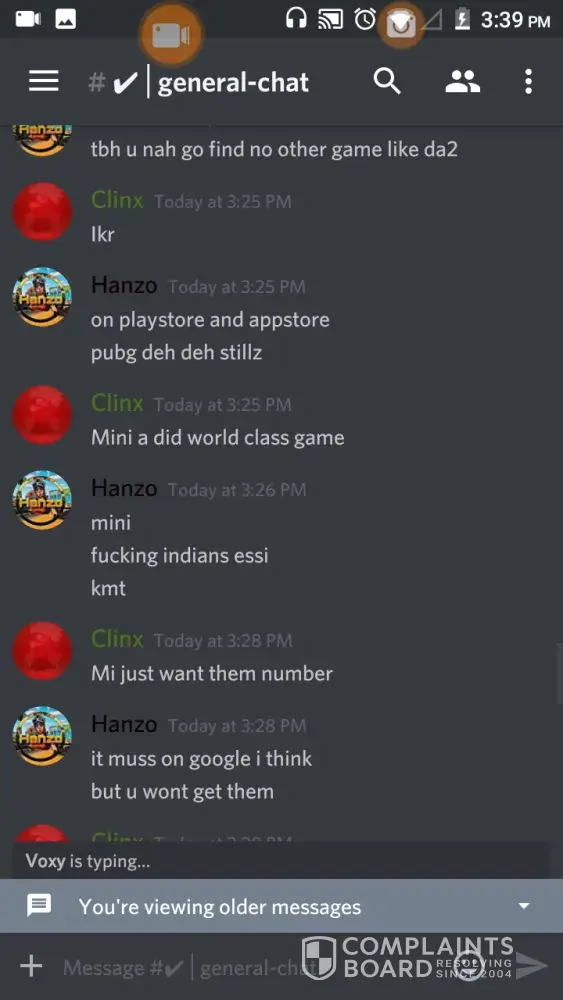Tap Clinx's red avatar beside Ikr

(x=42, y=212)
